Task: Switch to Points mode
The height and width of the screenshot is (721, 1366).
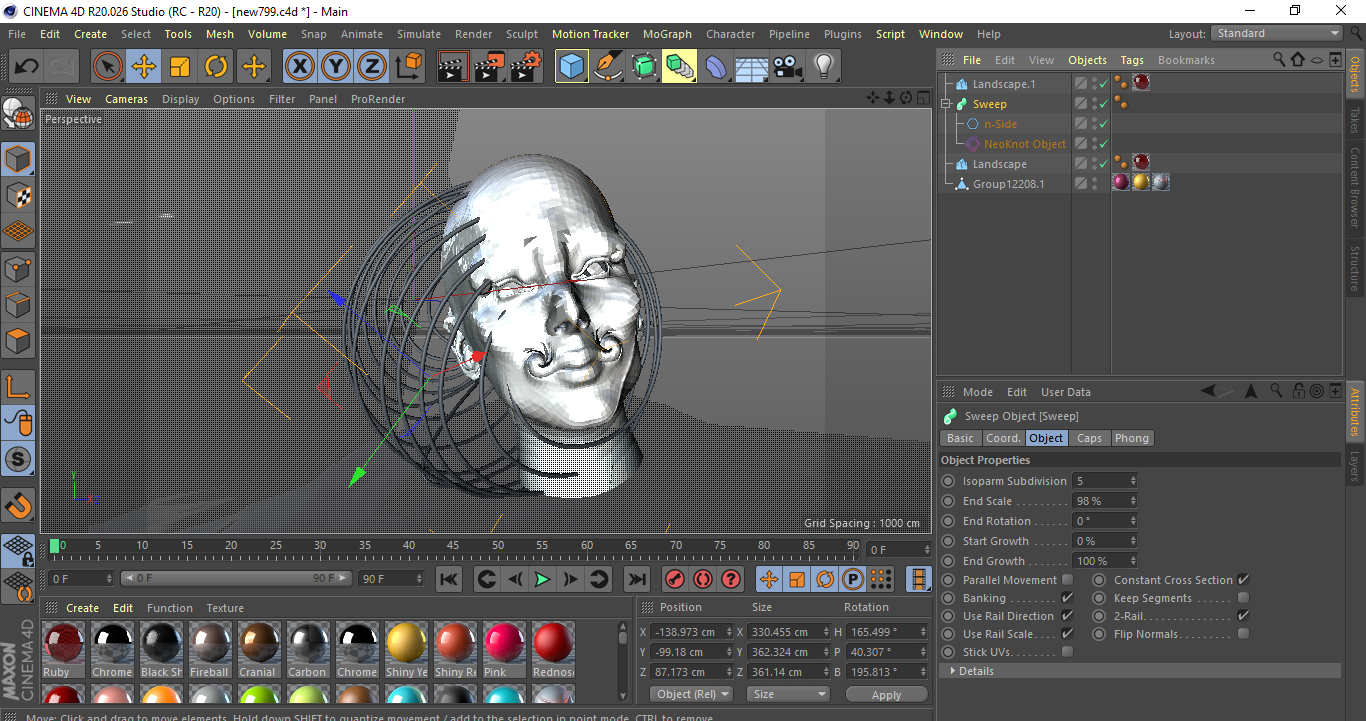Action: [x=18, y=268]
